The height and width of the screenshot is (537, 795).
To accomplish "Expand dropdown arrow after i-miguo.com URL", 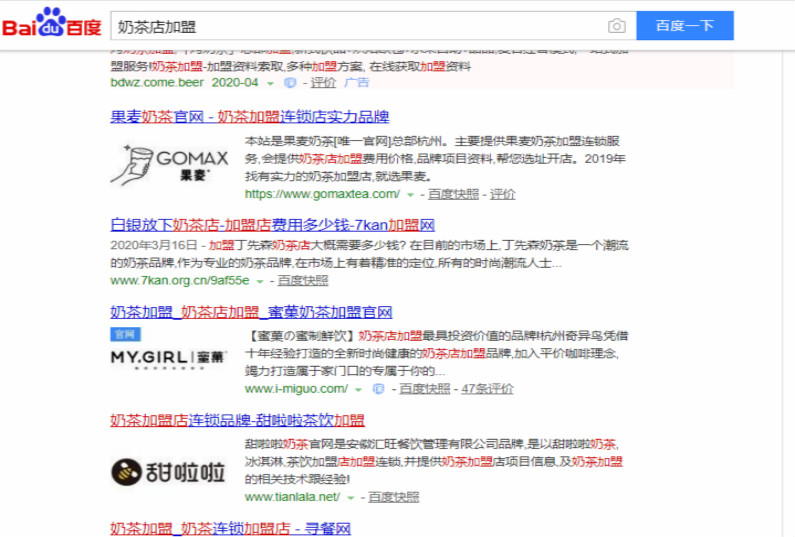I will coord(358,390).
